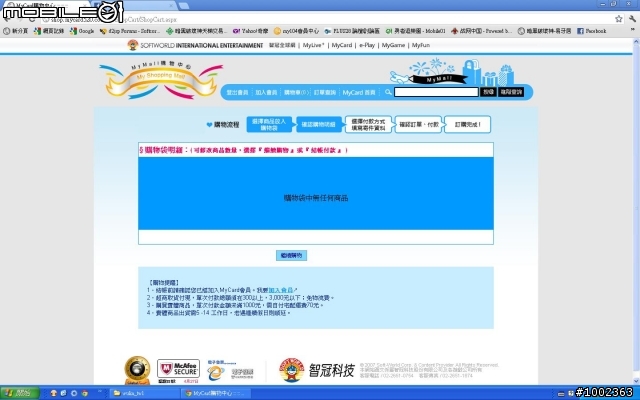Click the 訂購完成 shopping flow step
640x400 pixels.
[x=468, y=124]
